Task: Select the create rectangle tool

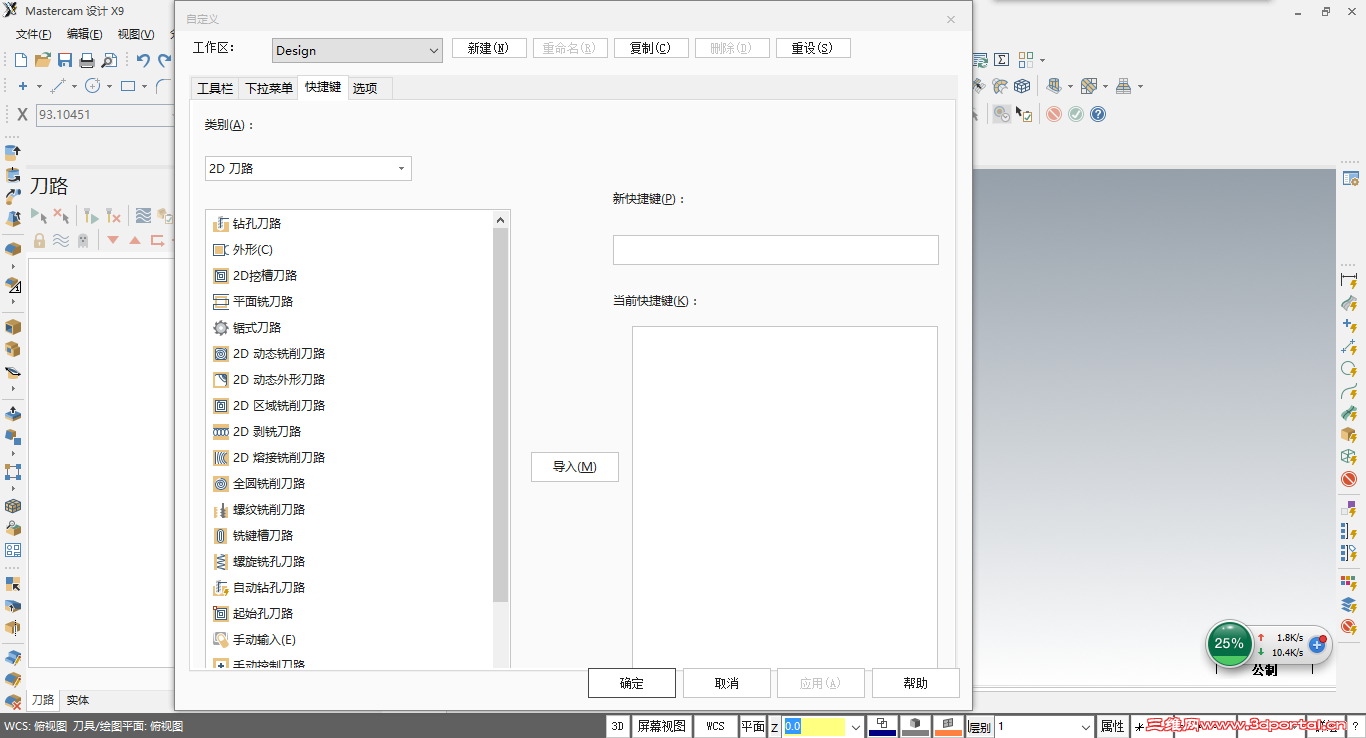Action: pos(128,86)
